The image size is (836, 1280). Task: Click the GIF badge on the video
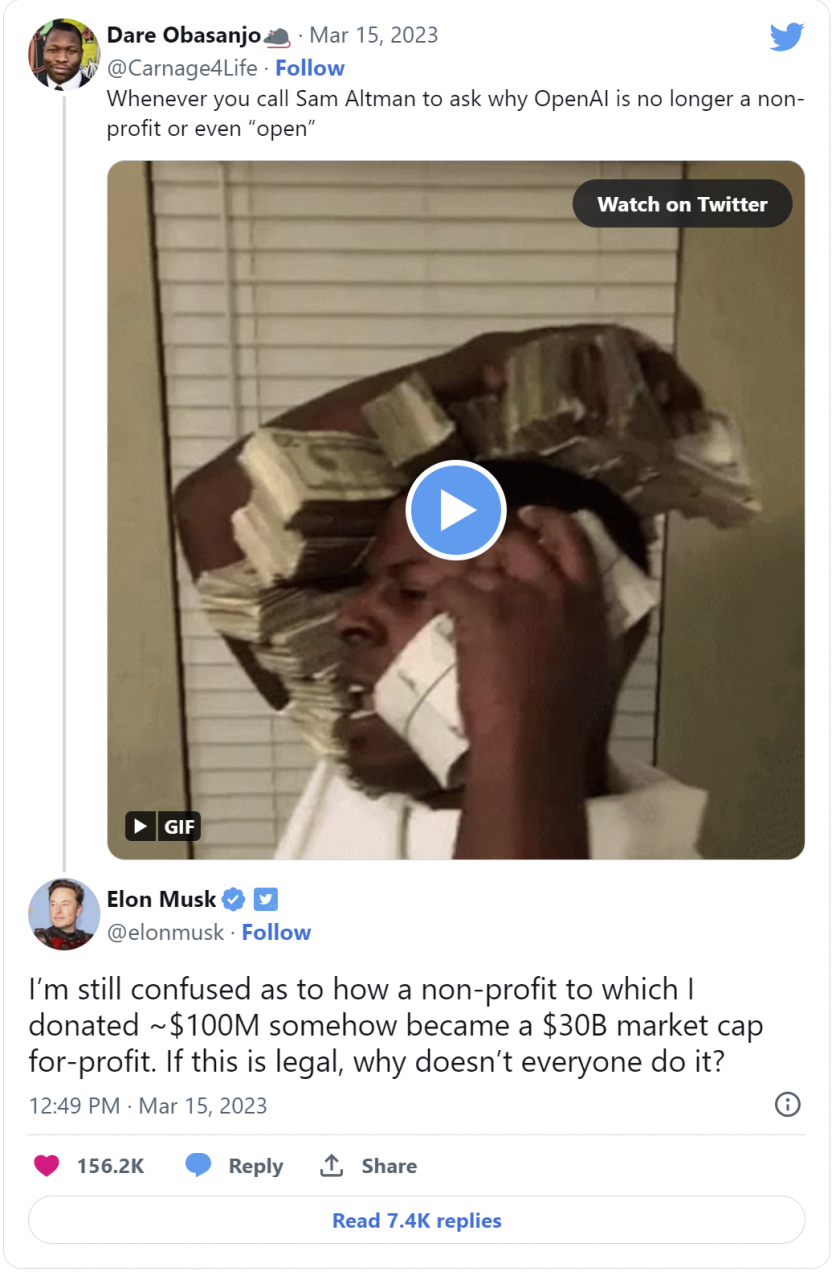point(163,826)
